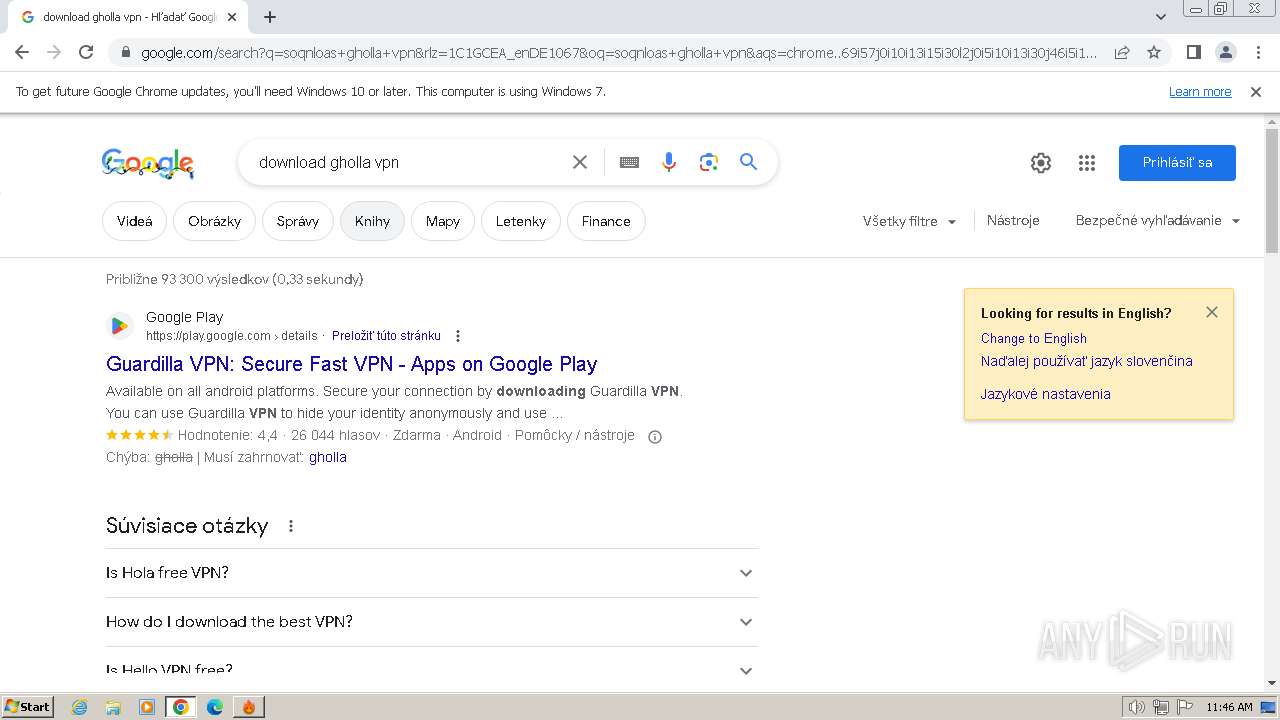
Task: Bookmark this page with the star icon
Action: click(1154, 52)
